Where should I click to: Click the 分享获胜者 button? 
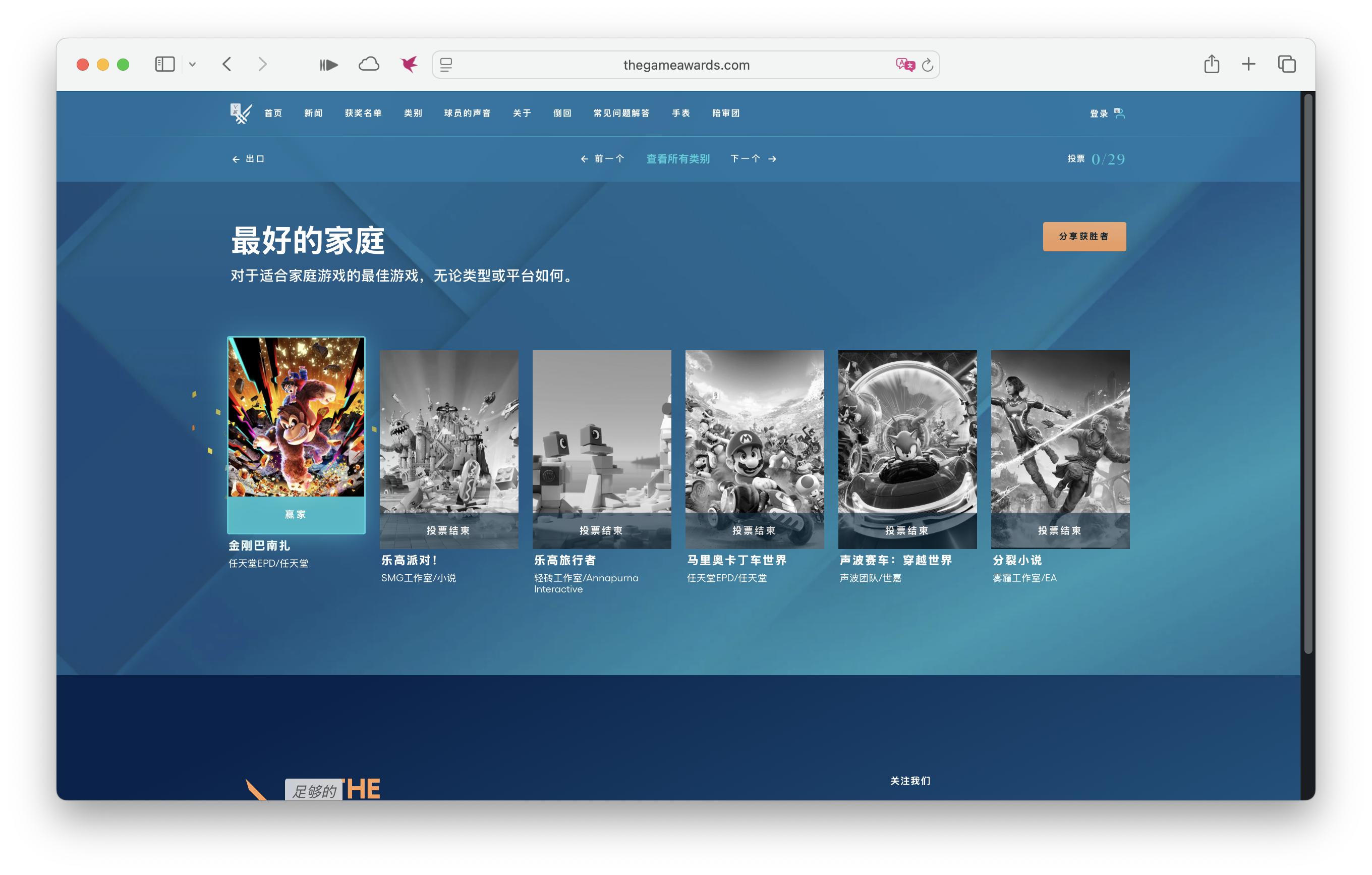point(1084,236)
